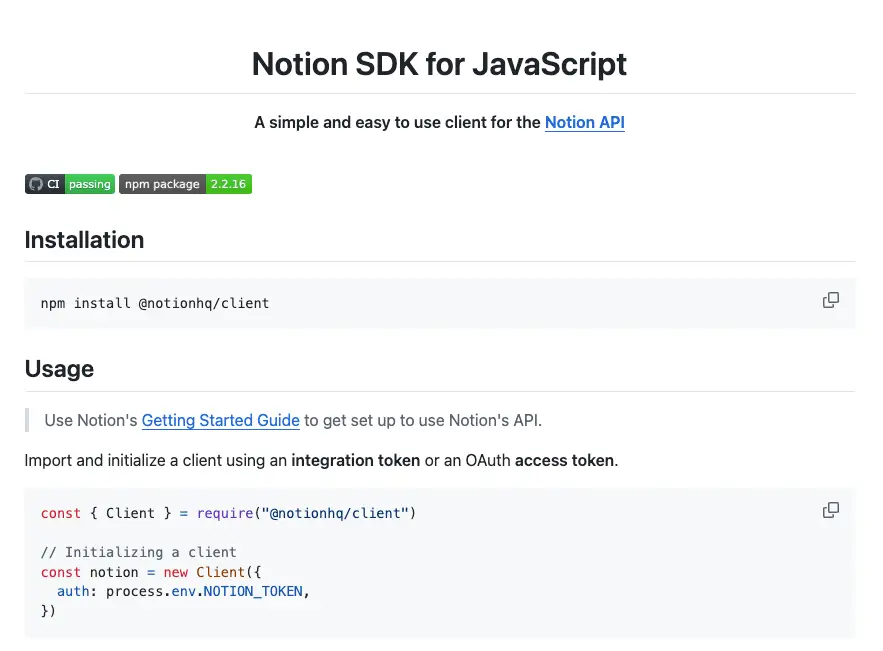Click the "Notion SDK for JavaScript" heading
883x651 pixels.
[439, 64]
